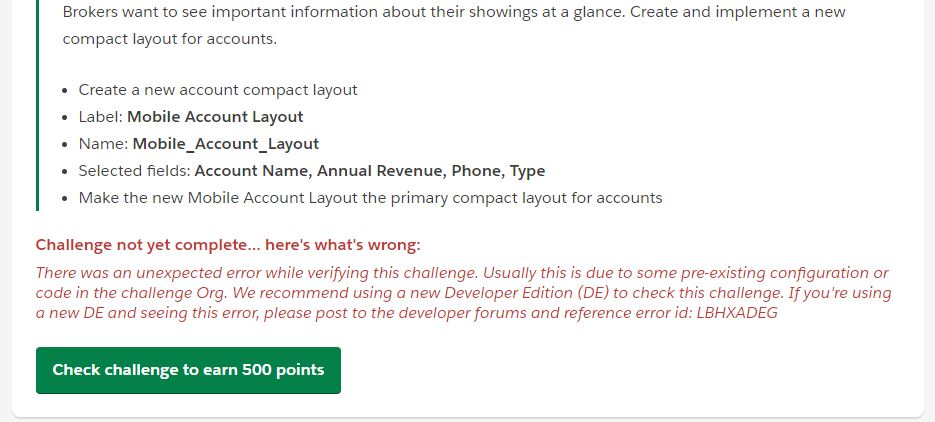Click the 'Name:' bullet text
The height and width of the screenshot is (422, 935).
[103, 143]
